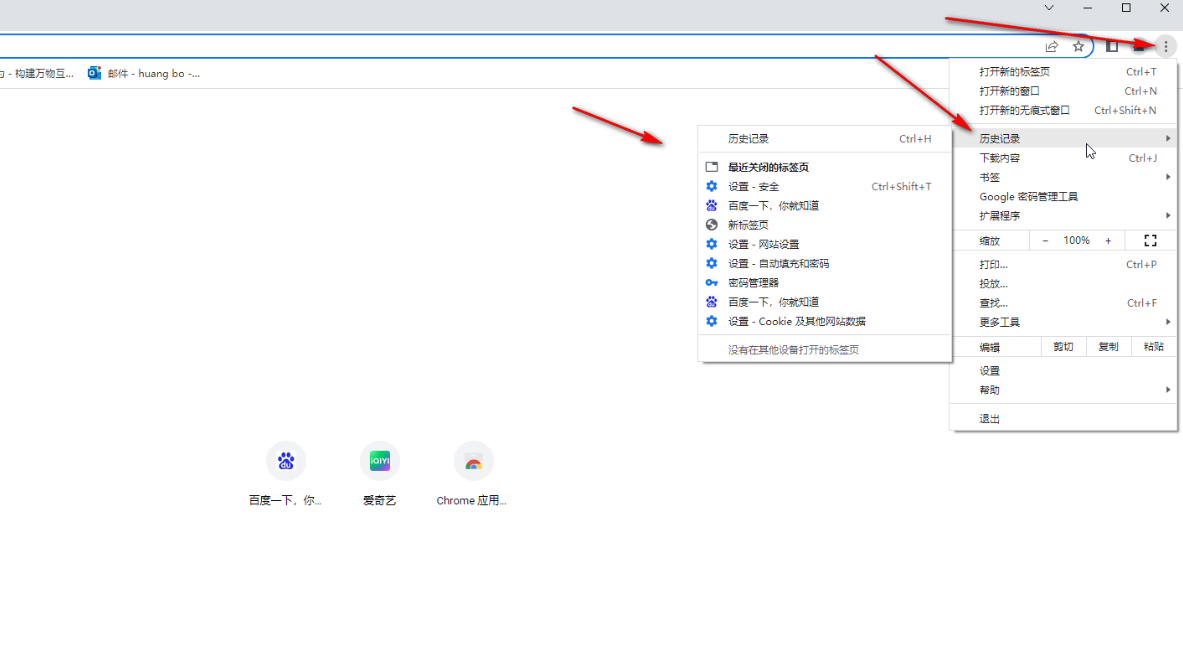Expand the 历史记录 submenu in main menu
This screenshot has width=1183, height=657.
[x=1064, y=139]
